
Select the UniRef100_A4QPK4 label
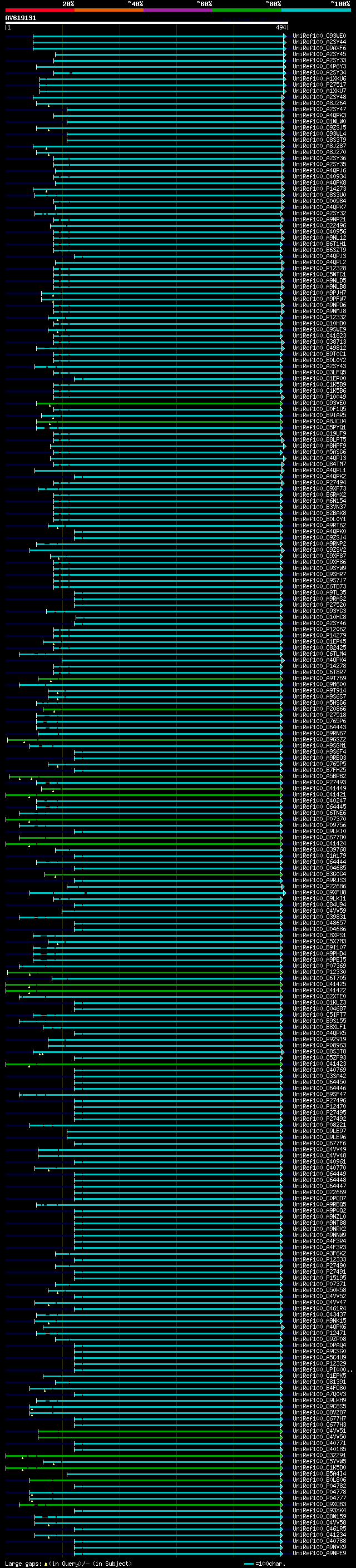point(319,660)
